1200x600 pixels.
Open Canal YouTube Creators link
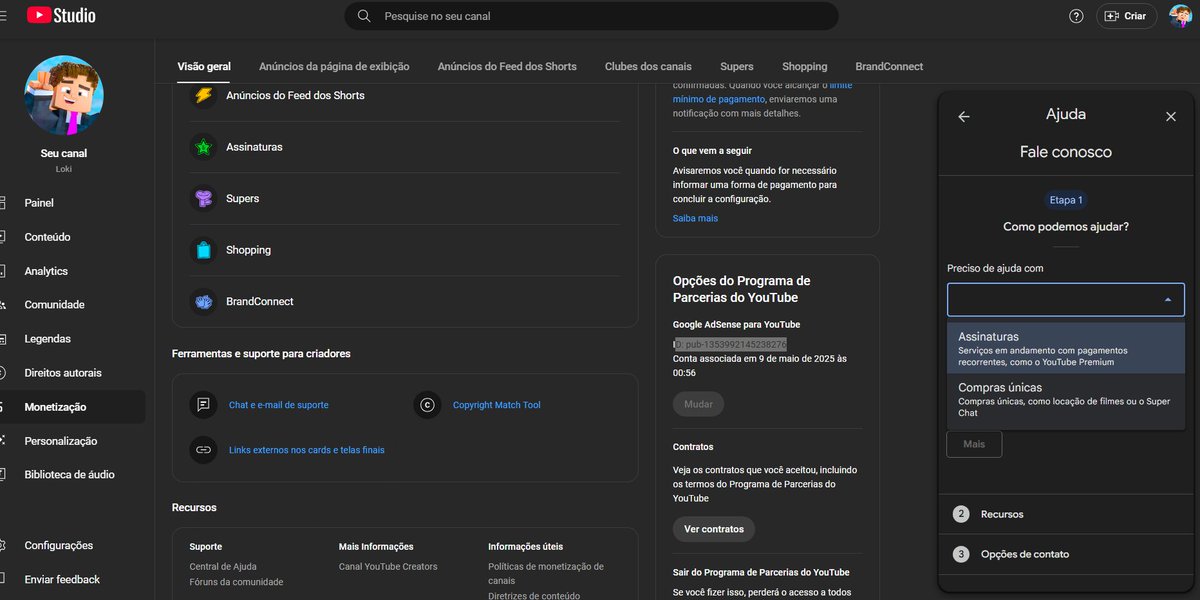[388, 567]
